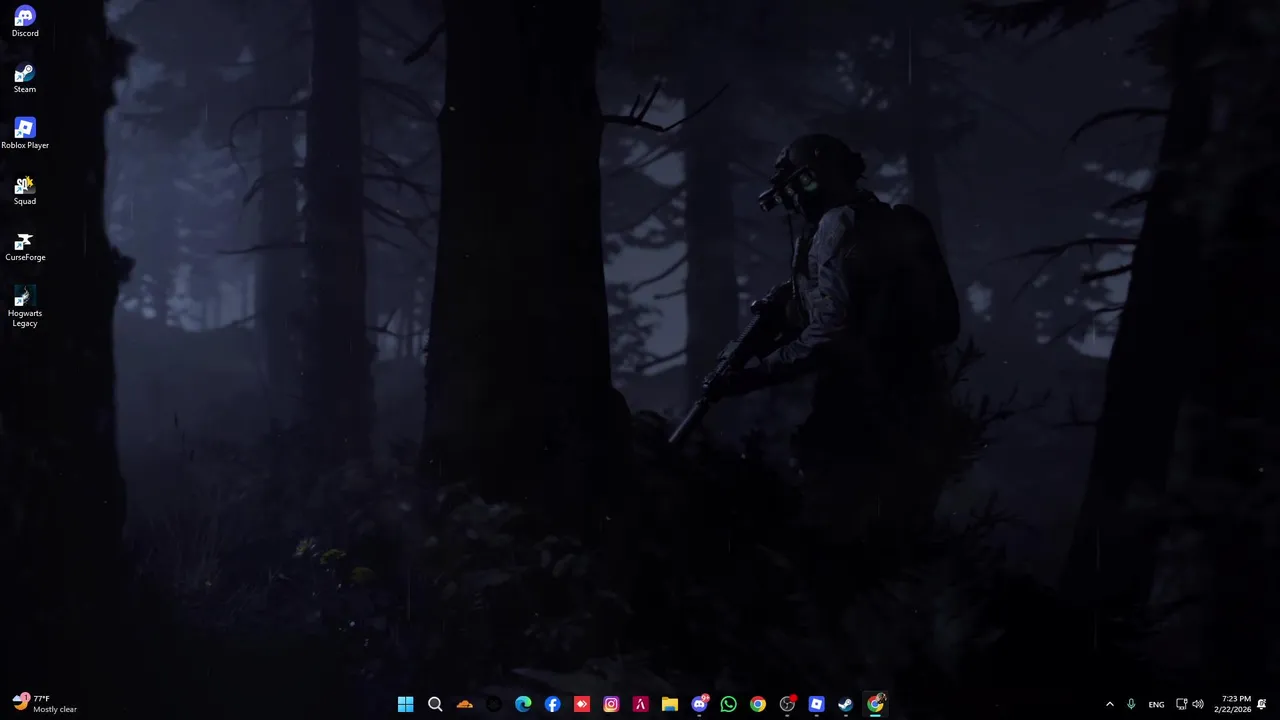This screenshot has height=720, width=1280.
Task: Open the dark red 'A' taskbar app
Action: [640, 704]
